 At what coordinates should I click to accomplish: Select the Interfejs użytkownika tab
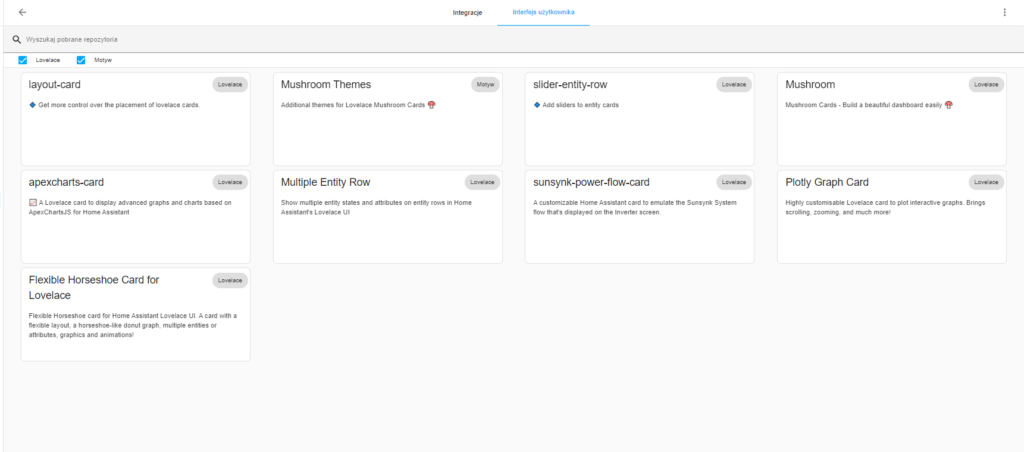pyautogui.click(x=543, y=12)
